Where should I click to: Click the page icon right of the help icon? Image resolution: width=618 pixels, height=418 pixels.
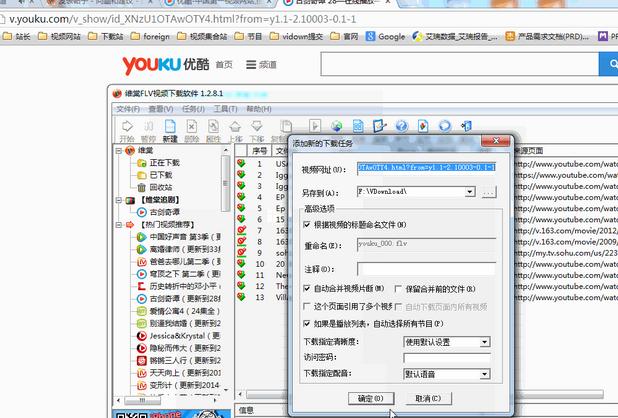423,126
